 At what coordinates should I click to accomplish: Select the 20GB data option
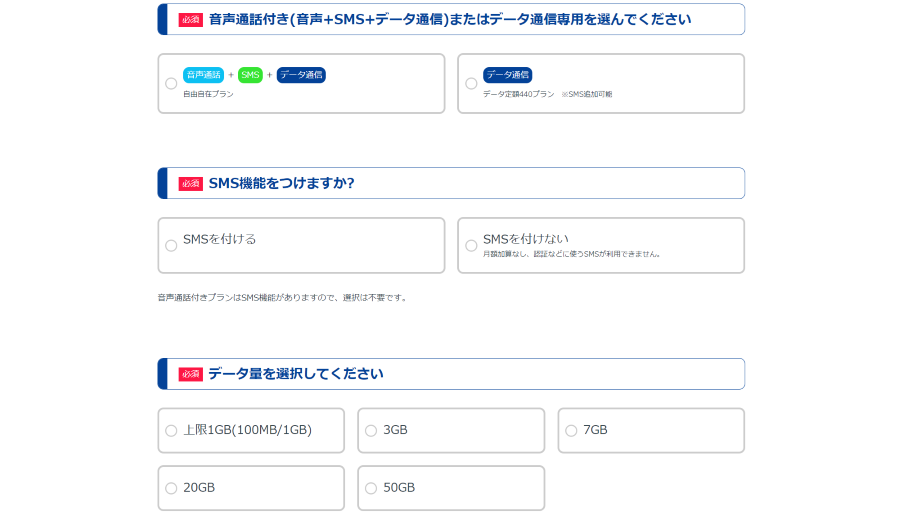[171, 489]
